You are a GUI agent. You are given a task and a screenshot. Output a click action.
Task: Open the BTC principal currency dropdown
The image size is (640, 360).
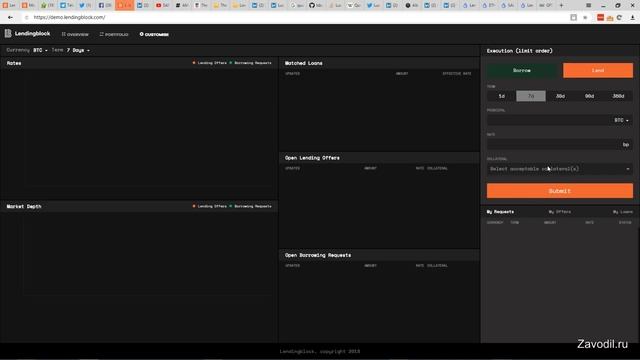pos(622,120)
